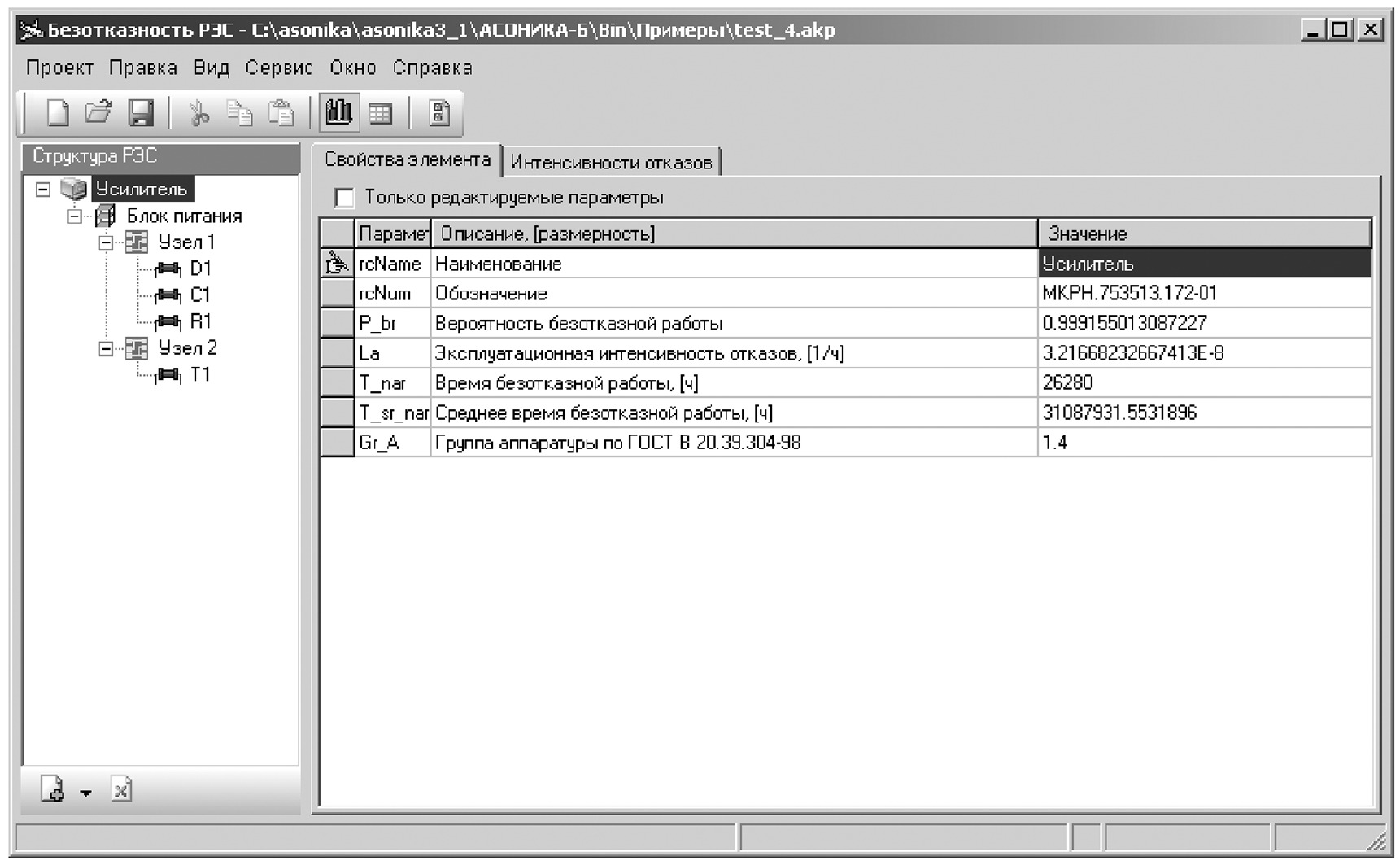Toggle Только редактируемые параметры checkbox
The width and height of the screenshot is (1400, 865).
tap(345, 198)
